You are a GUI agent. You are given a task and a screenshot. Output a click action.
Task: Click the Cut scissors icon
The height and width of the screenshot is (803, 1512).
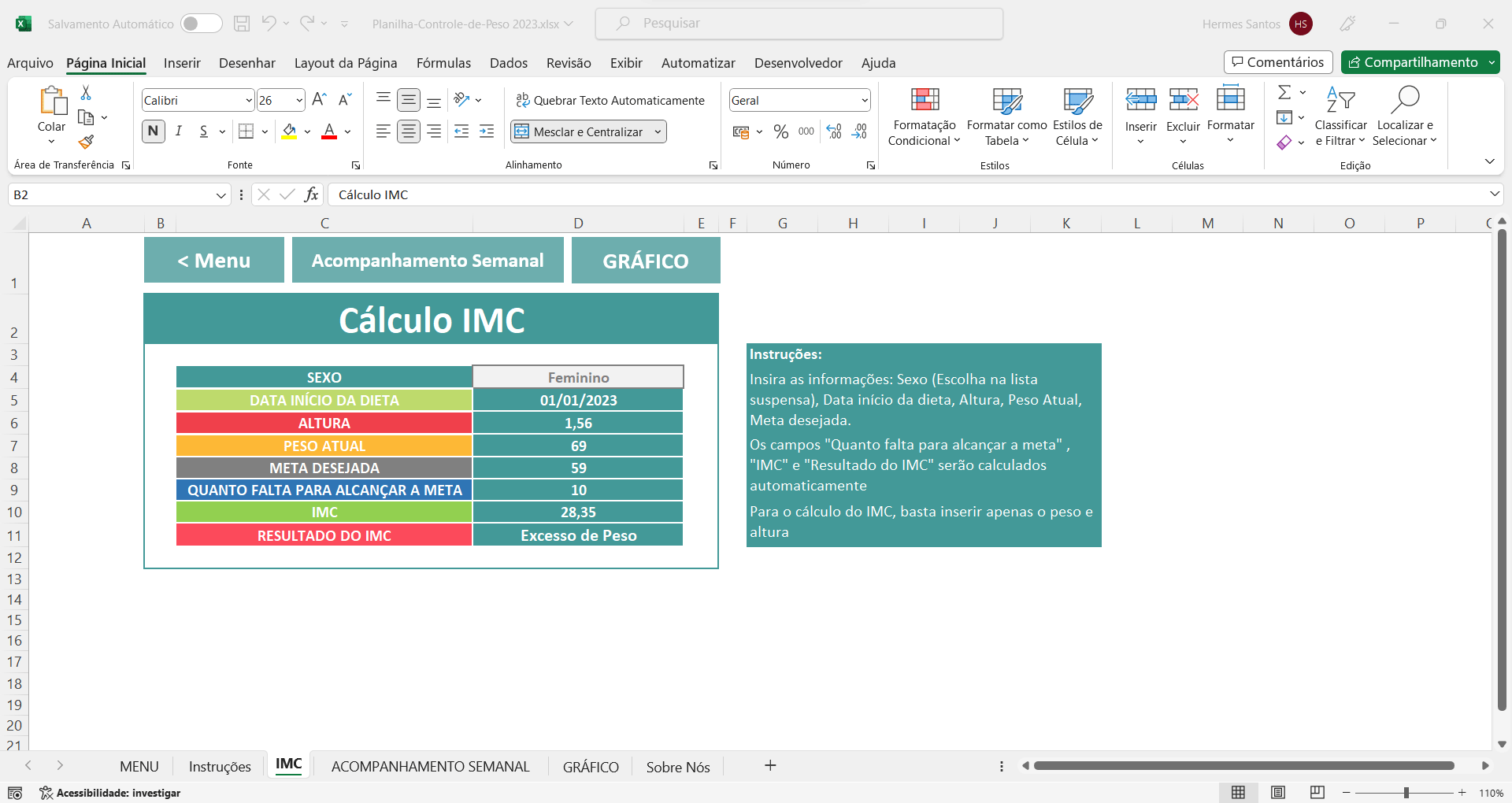tap(86, 93)
